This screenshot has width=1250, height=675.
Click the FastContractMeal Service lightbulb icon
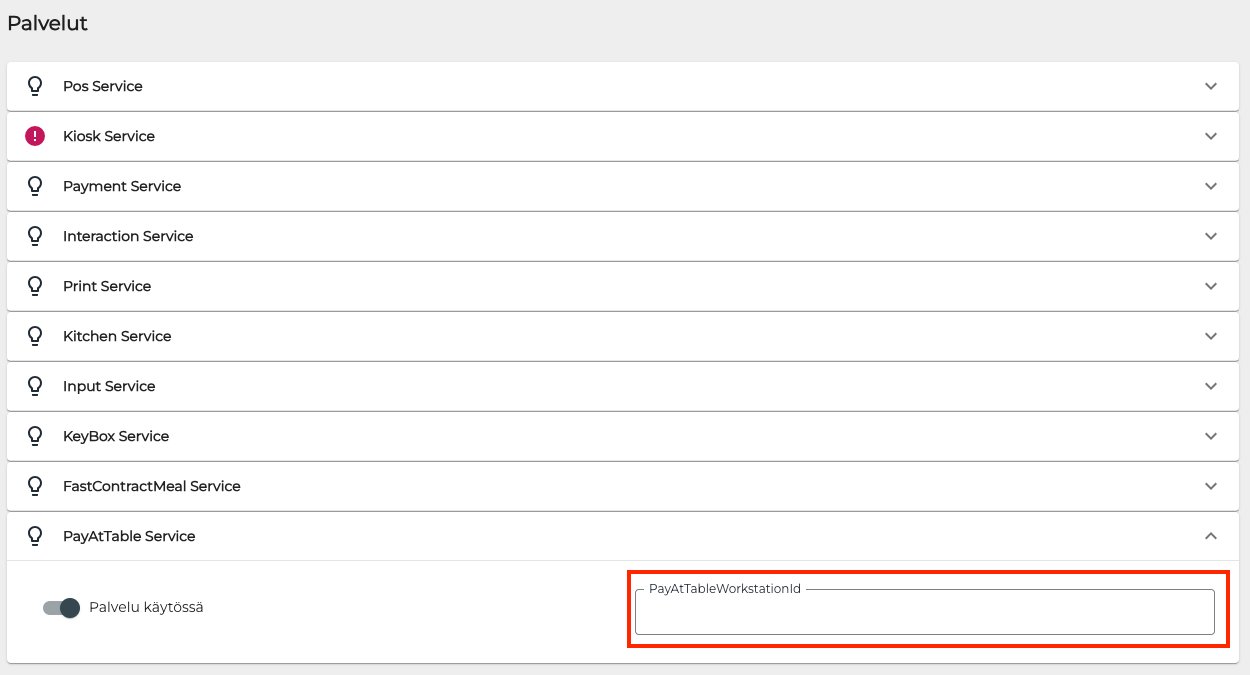click(x=35, y=486)
